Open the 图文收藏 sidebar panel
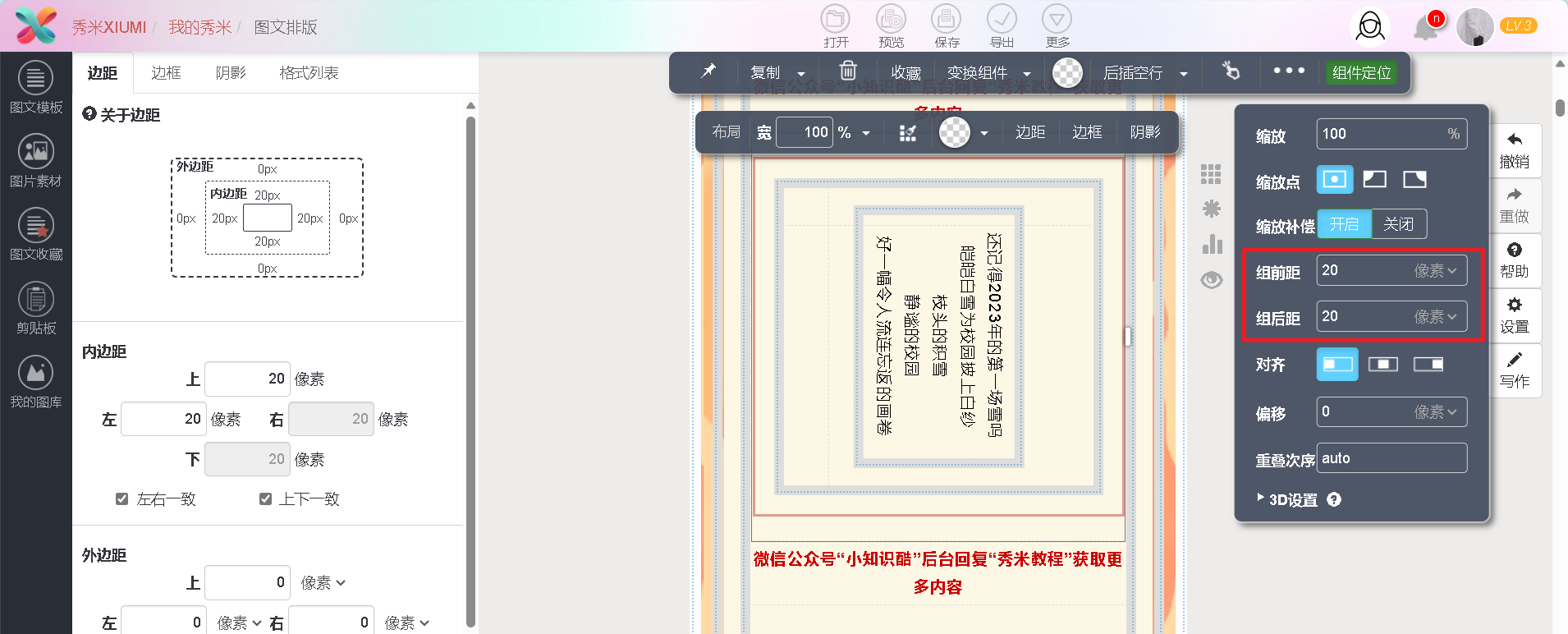 tap(36, 235)
